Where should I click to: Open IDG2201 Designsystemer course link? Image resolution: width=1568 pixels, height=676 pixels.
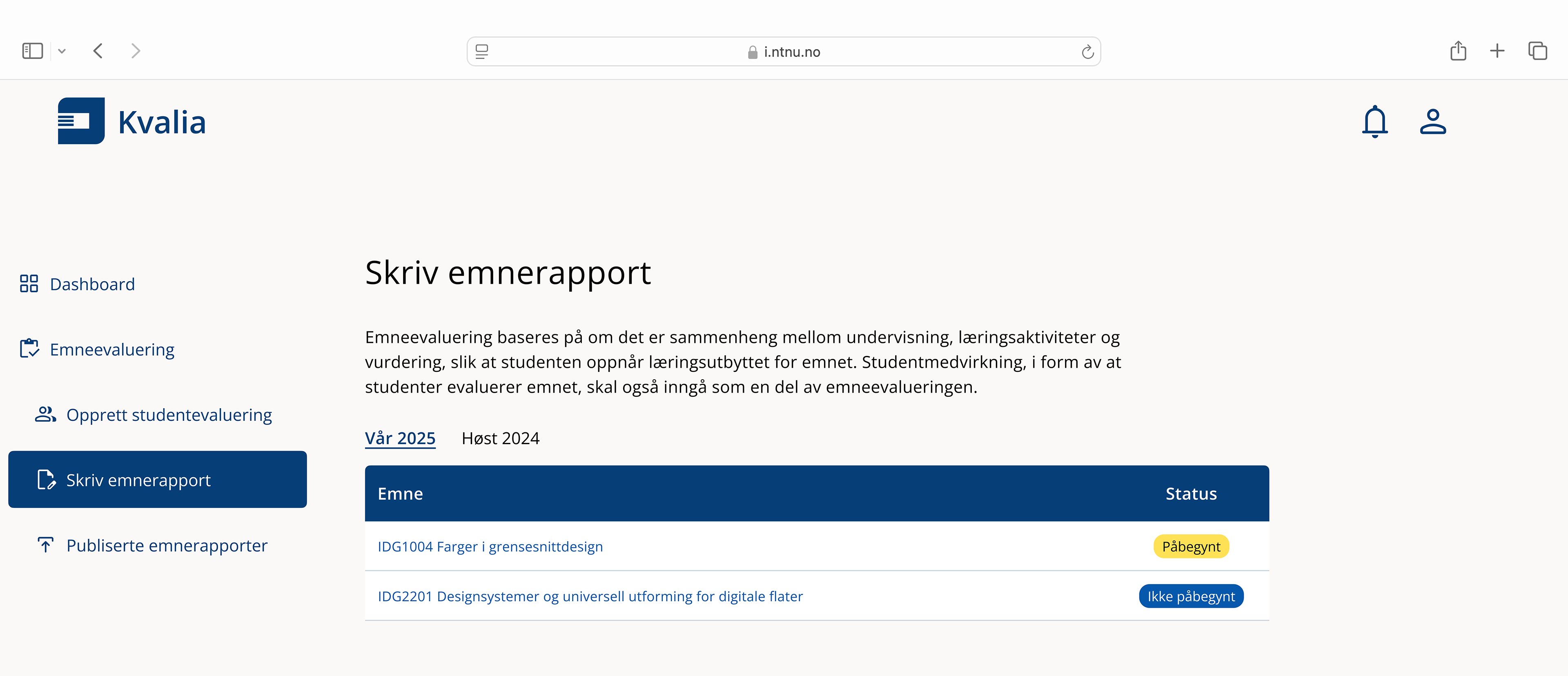tap(590, 596)
